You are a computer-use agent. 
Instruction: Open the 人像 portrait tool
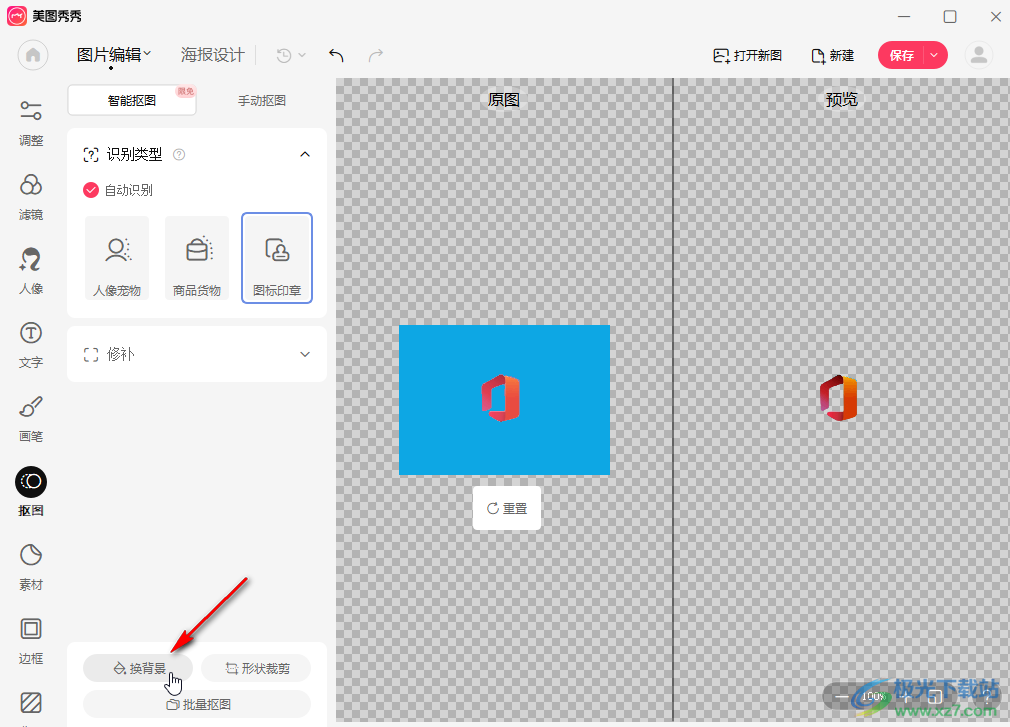click(x=31, y=271)
